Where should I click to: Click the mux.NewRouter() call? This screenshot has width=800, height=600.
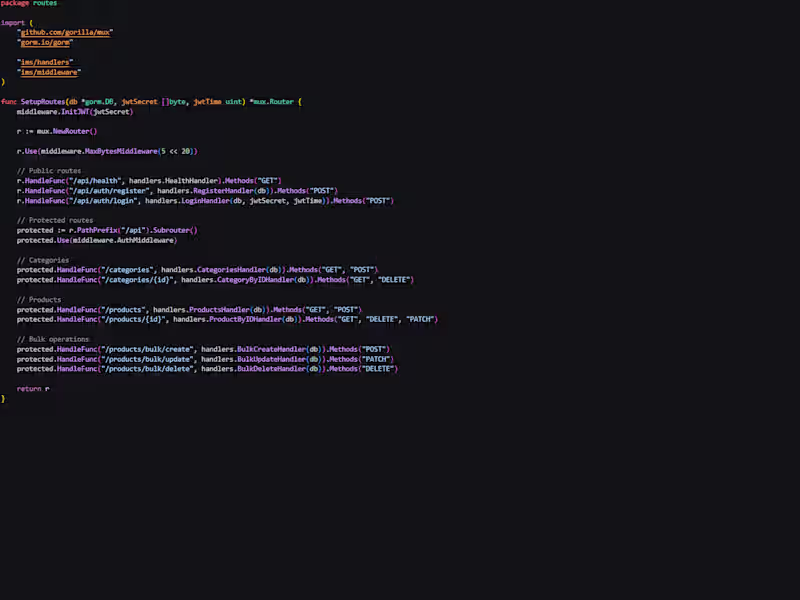tap(67, 131)
